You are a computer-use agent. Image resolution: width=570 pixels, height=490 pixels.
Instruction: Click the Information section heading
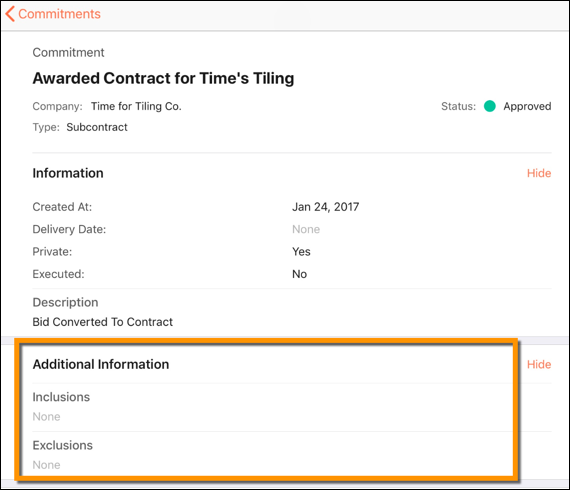(x=68, y=173)
